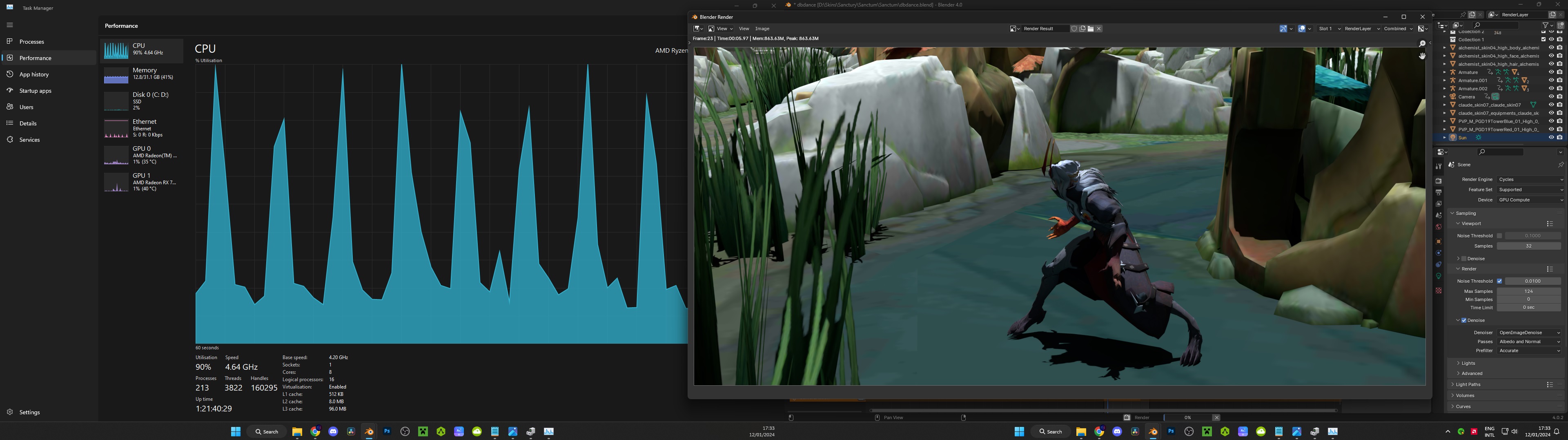Open the Render Engine dropdown showing Cycles
The height and width of the screenshot is (440, 1568).
point(1530,179)
